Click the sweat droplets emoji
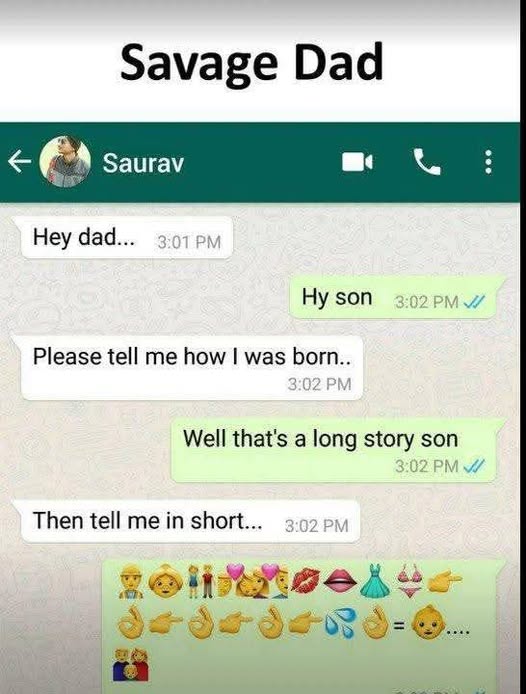526x694 pixels. point(341,621)
